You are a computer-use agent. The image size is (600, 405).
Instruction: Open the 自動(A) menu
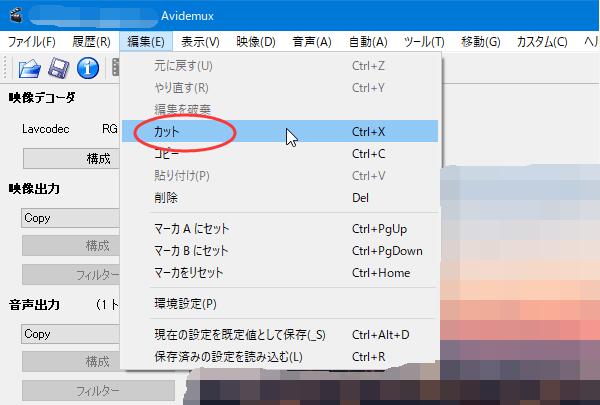[368, 41]
